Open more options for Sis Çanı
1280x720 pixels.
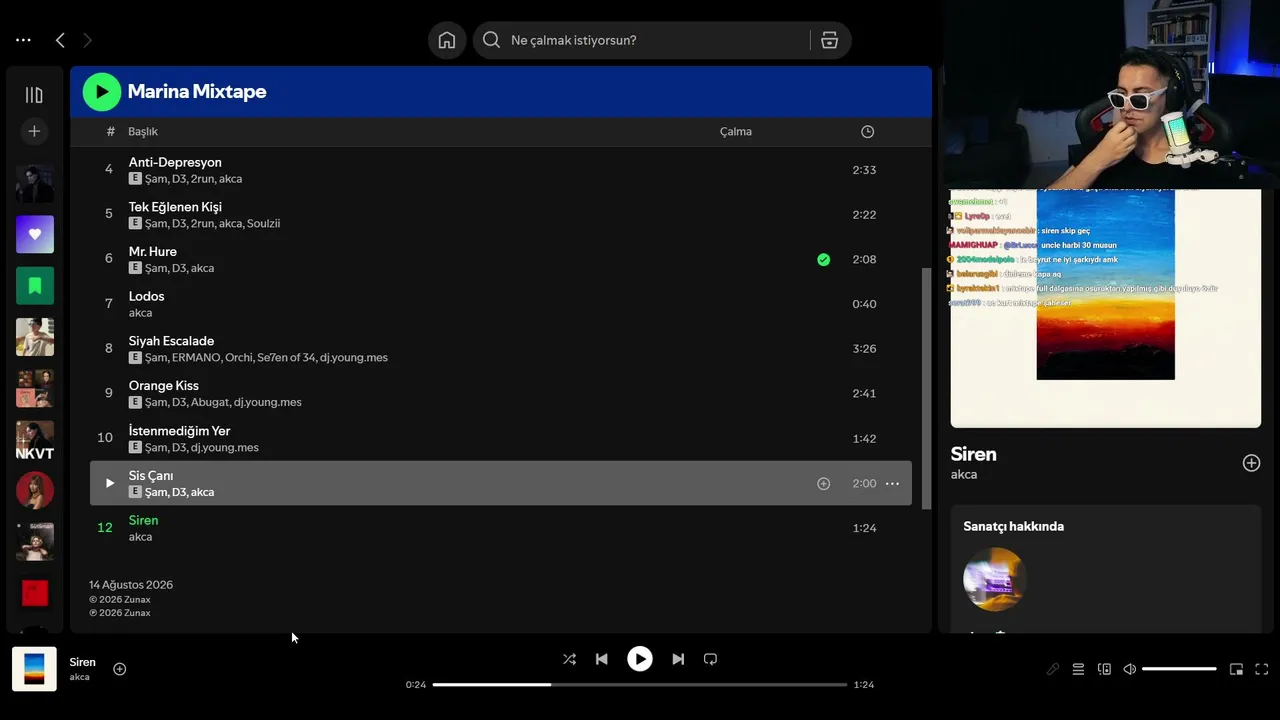coord(892,483)
